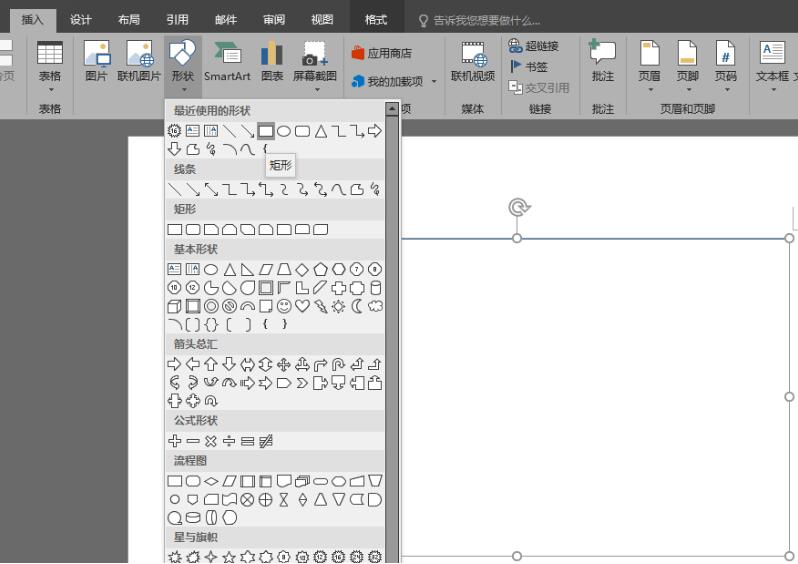Click the 超链接 hyperlink button

[x=534, y=46]
